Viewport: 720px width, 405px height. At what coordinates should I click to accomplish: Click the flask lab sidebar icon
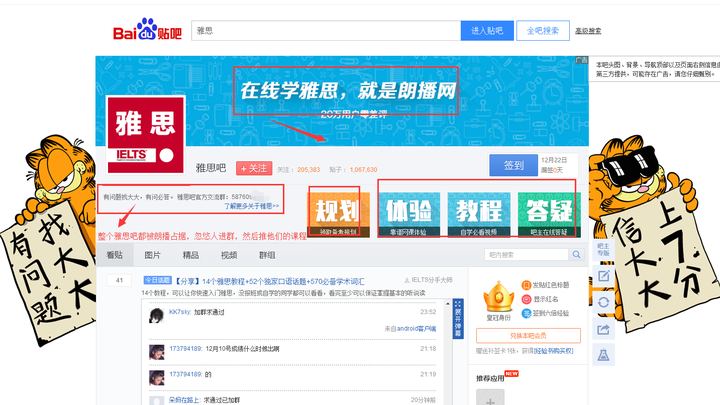603,354
